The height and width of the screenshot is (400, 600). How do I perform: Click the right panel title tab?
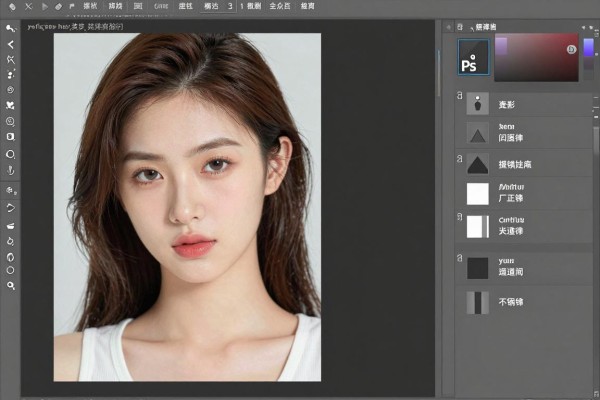coord(486,27)
